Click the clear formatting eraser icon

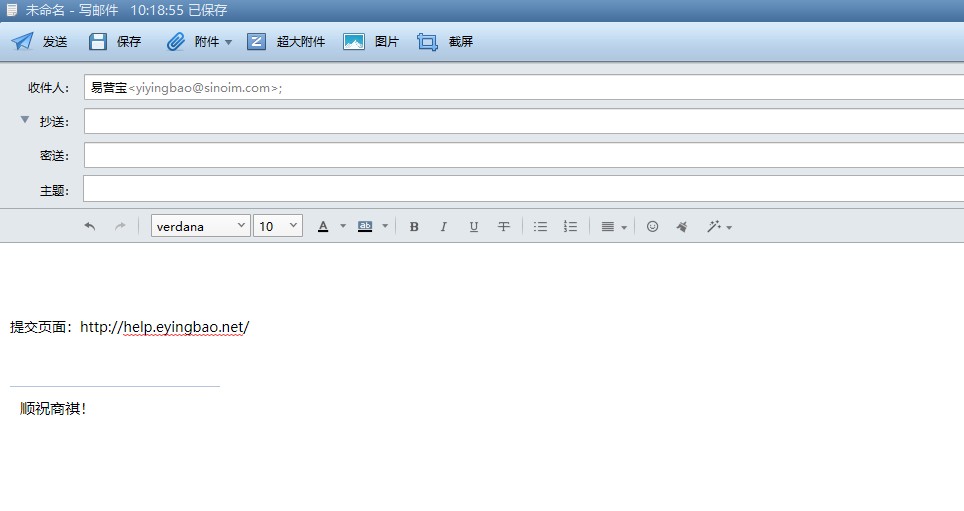coord(682,226)
